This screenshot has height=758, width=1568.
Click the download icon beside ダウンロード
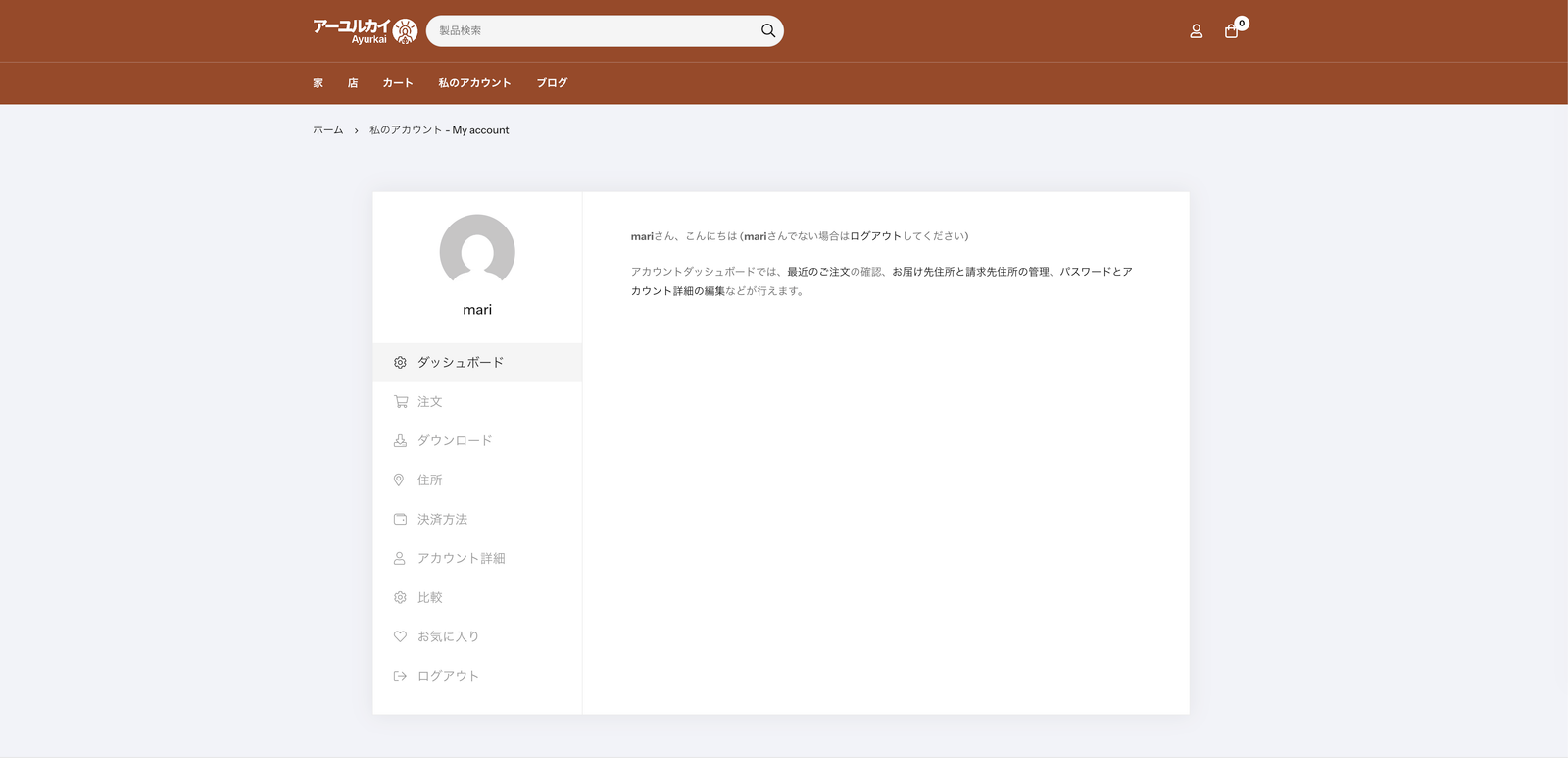pos(400,441)
